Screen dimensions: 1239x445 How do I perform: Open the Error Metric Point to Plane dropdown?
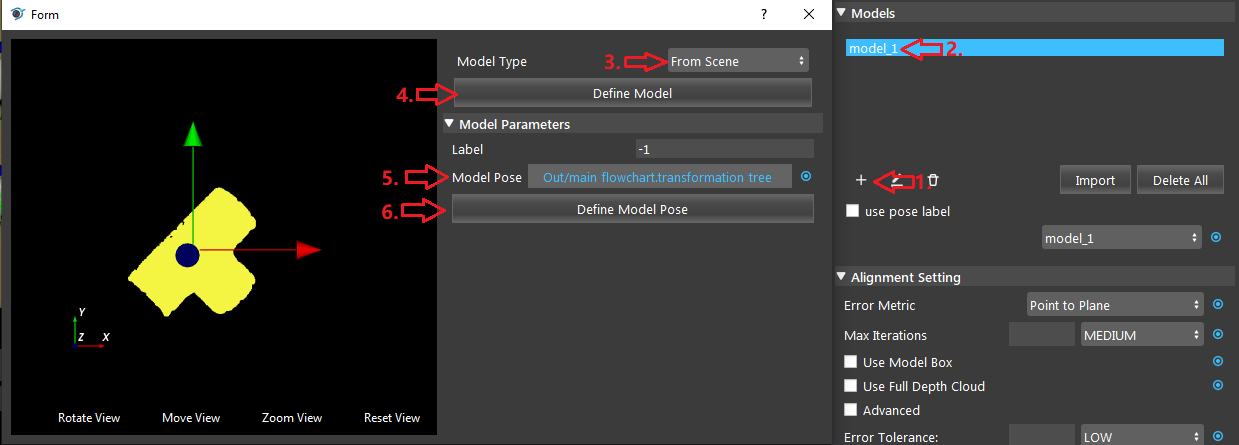[1115, 305]
